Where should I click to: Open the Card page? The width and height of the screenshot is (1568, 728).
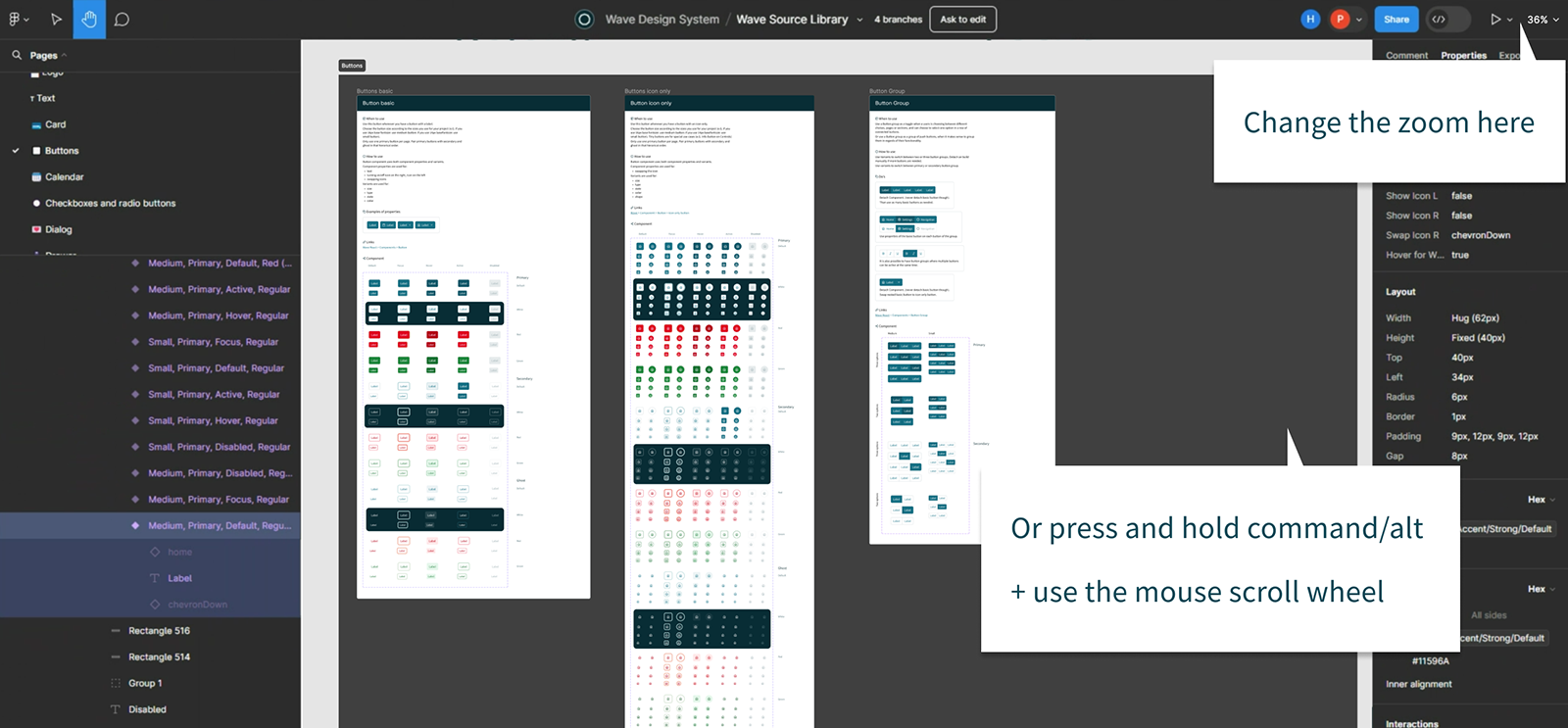(x=55, y=124)
